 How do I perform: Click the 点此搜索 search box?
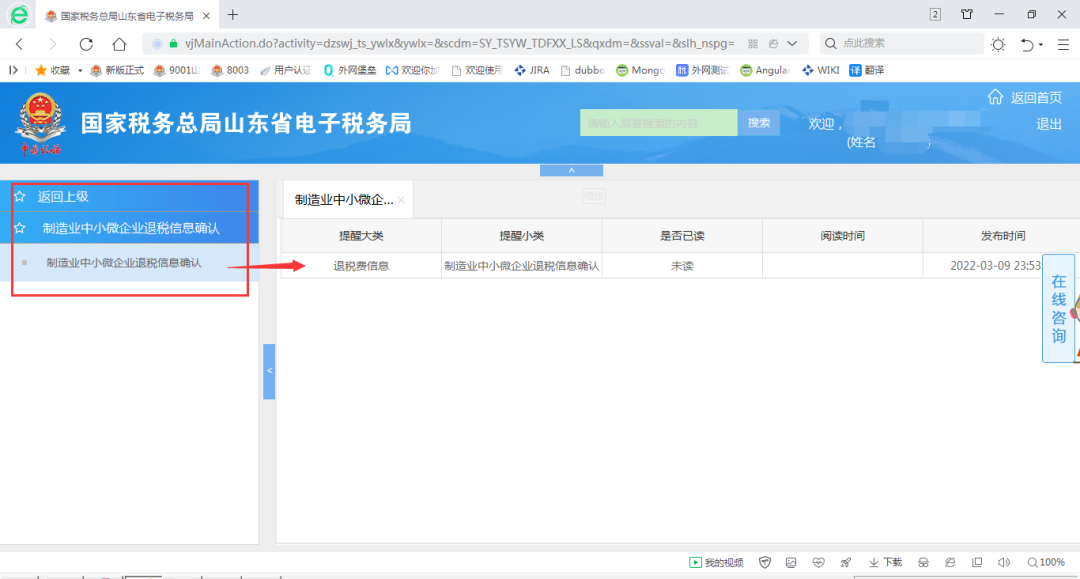tap(902, 43)
